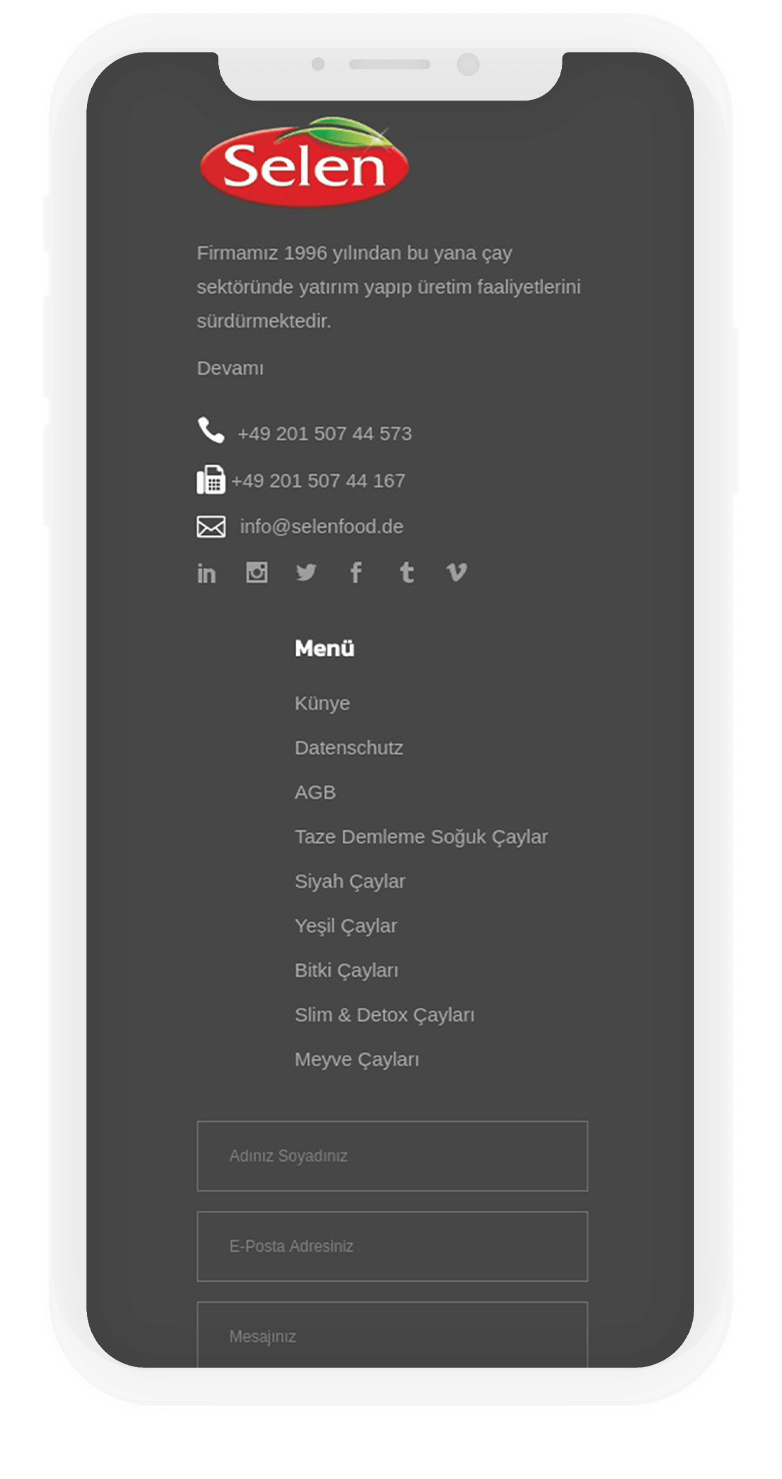Open the info@selenfood.de email link
The image size is (782, 1479).
coord(322,526)
